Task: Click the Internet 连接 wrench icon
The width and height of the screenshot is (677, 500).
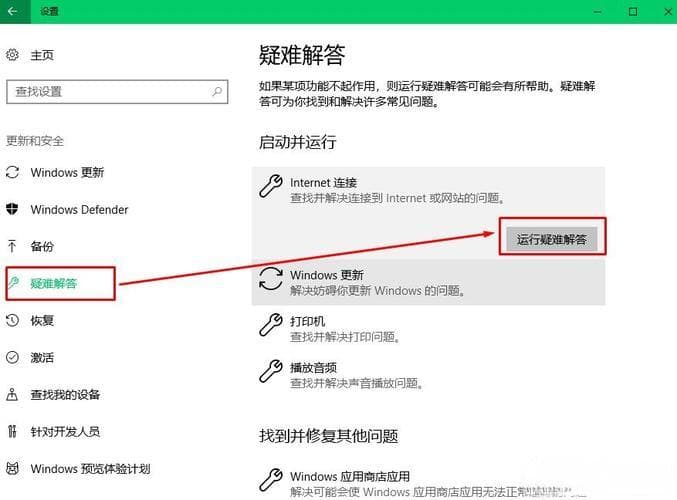Action: 271,186
